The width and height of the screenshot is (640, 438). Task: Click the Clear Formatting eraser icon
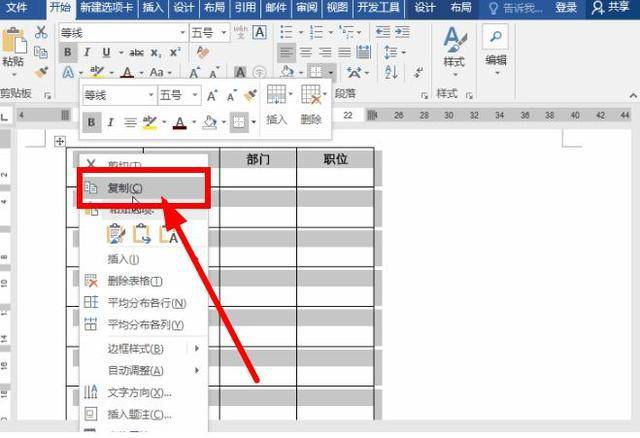202,52
